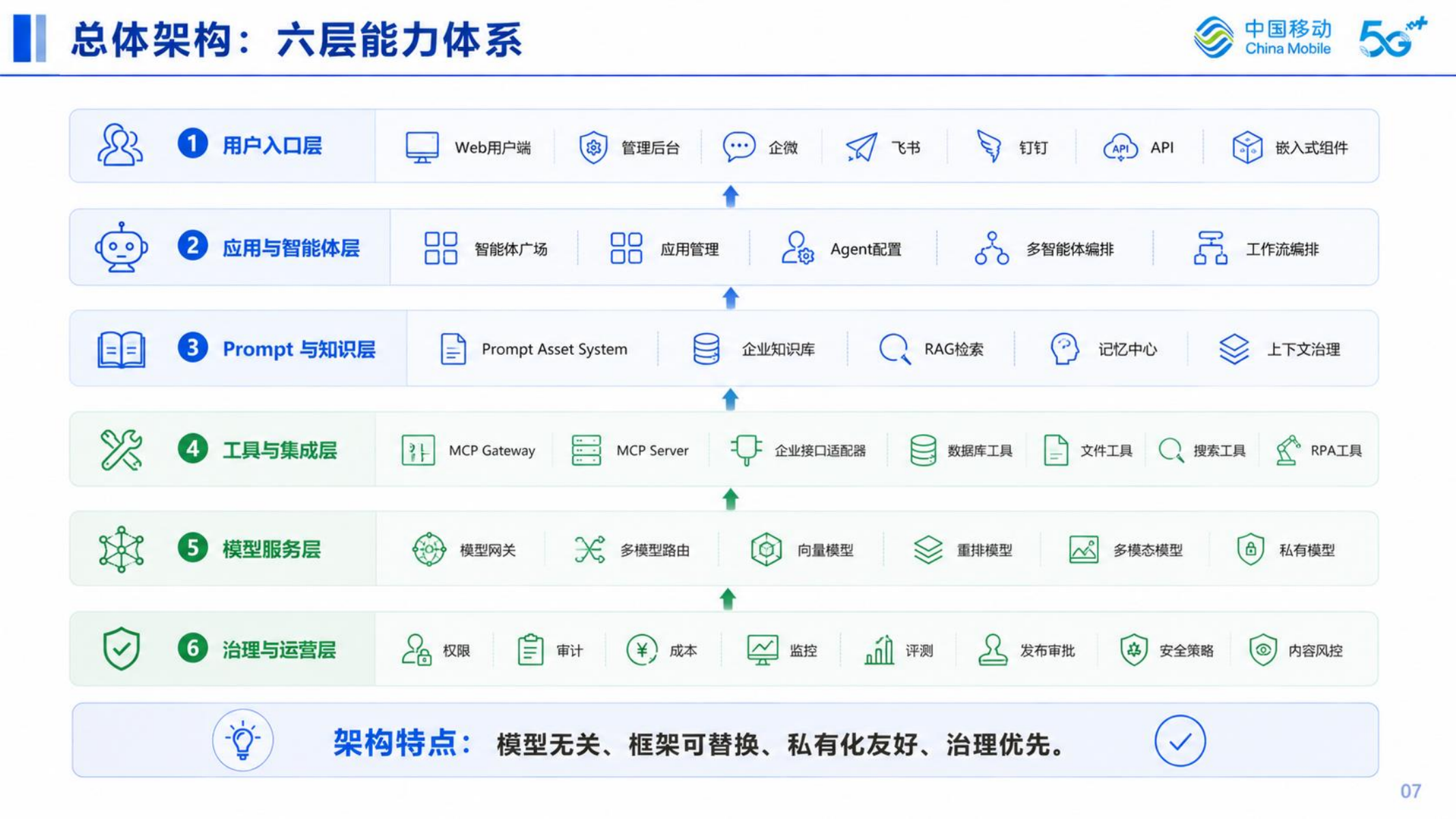Image resolution: width=1456 pixels, height=819 pixels.
Task: Click the Prompt Asset System document icon
Action: [x=453, y=349]
